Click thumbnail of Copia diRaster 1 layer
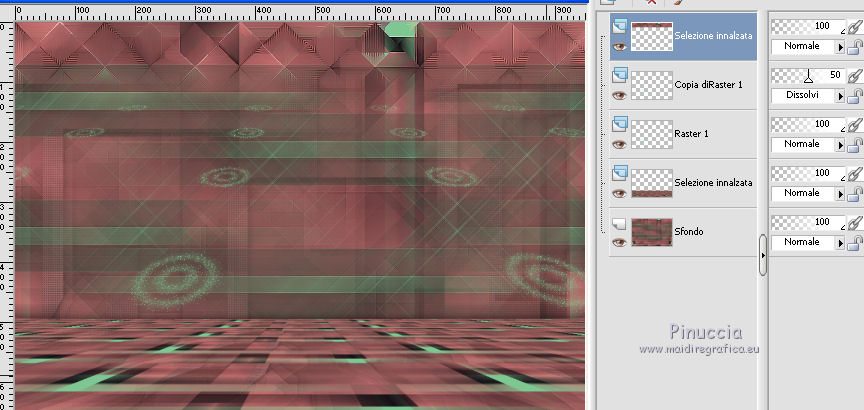The height and width of the screenshot is (410, 864). click(652, 85)
